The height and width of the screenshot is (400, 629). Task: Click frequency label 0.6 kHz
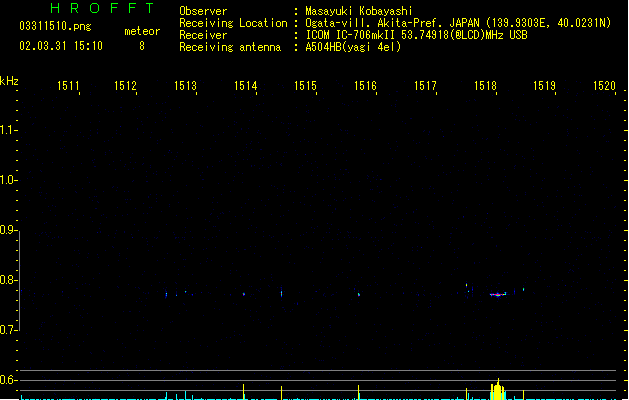coord(7,380)
